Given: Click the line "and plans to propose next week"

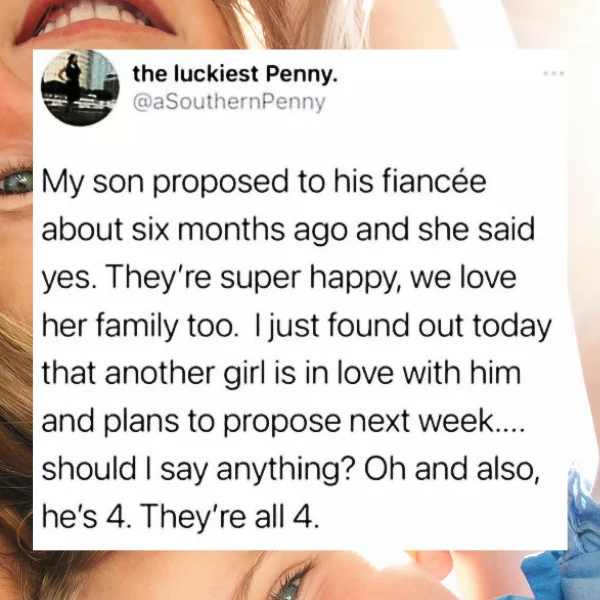Looking at the screenshot, I should [282, 422].
